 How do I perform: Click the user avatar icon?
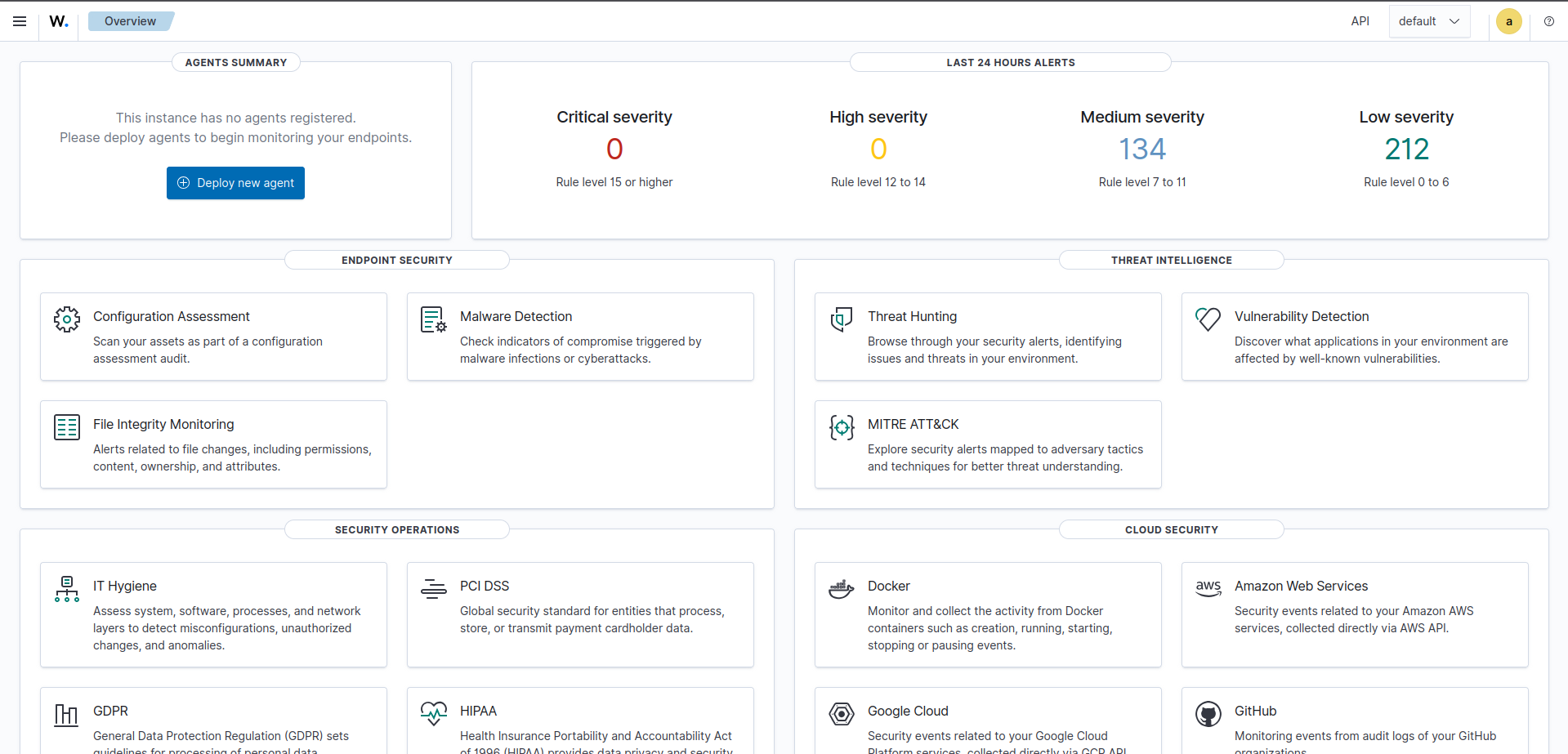[1508, 21]
